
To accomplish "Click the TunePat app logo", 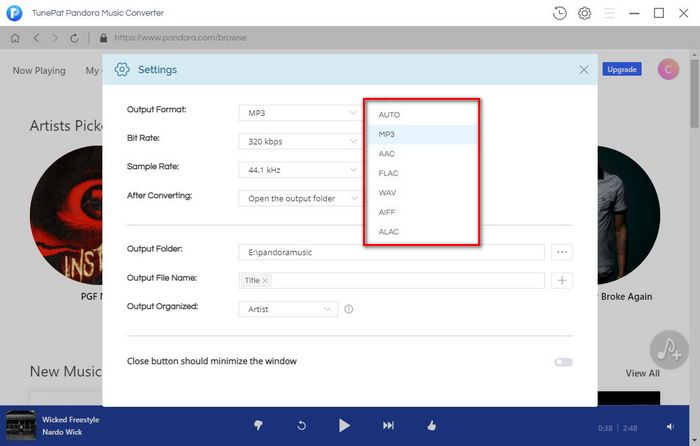I will click(14, 13).
